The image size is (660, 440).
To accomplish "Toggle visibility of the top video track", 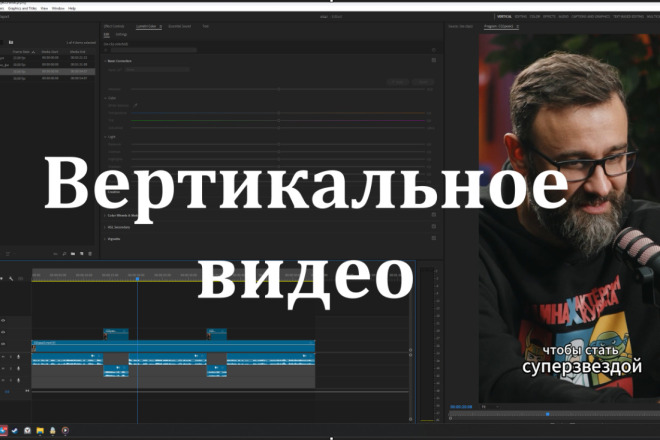I will coord(3,320).
